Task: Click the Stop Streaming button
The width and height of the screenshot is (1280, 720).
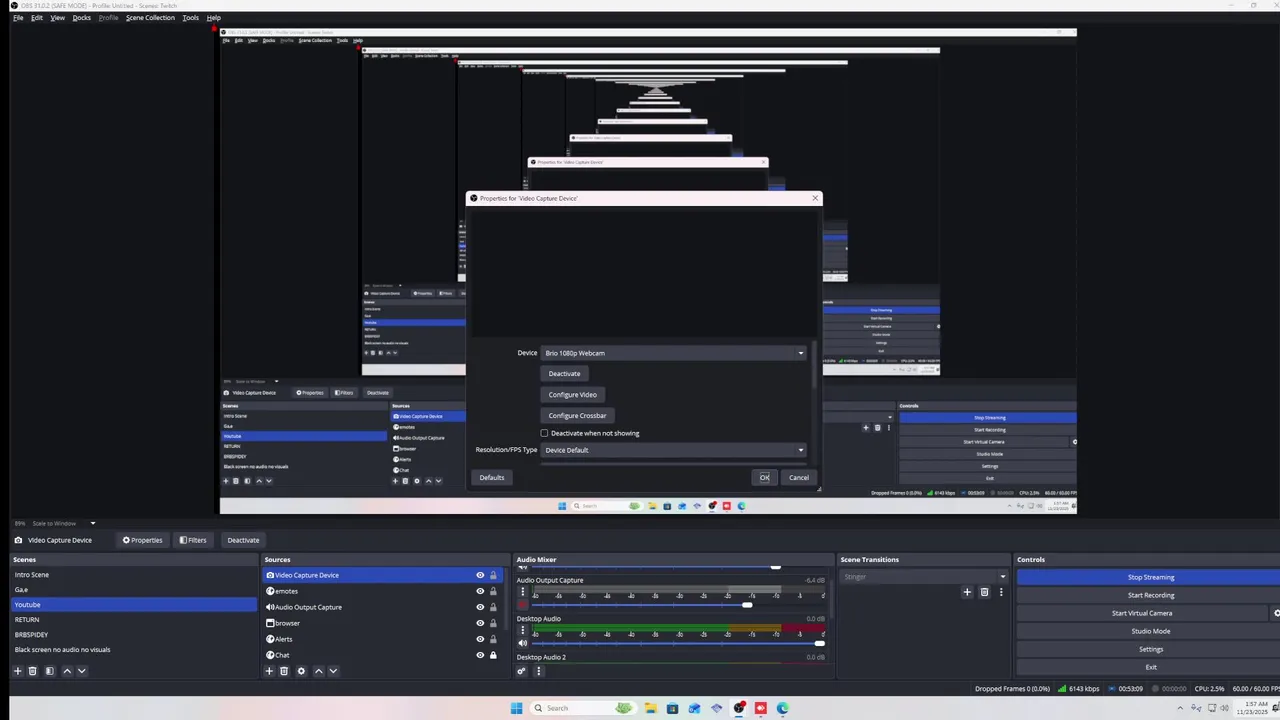Action: point(1150,577)
